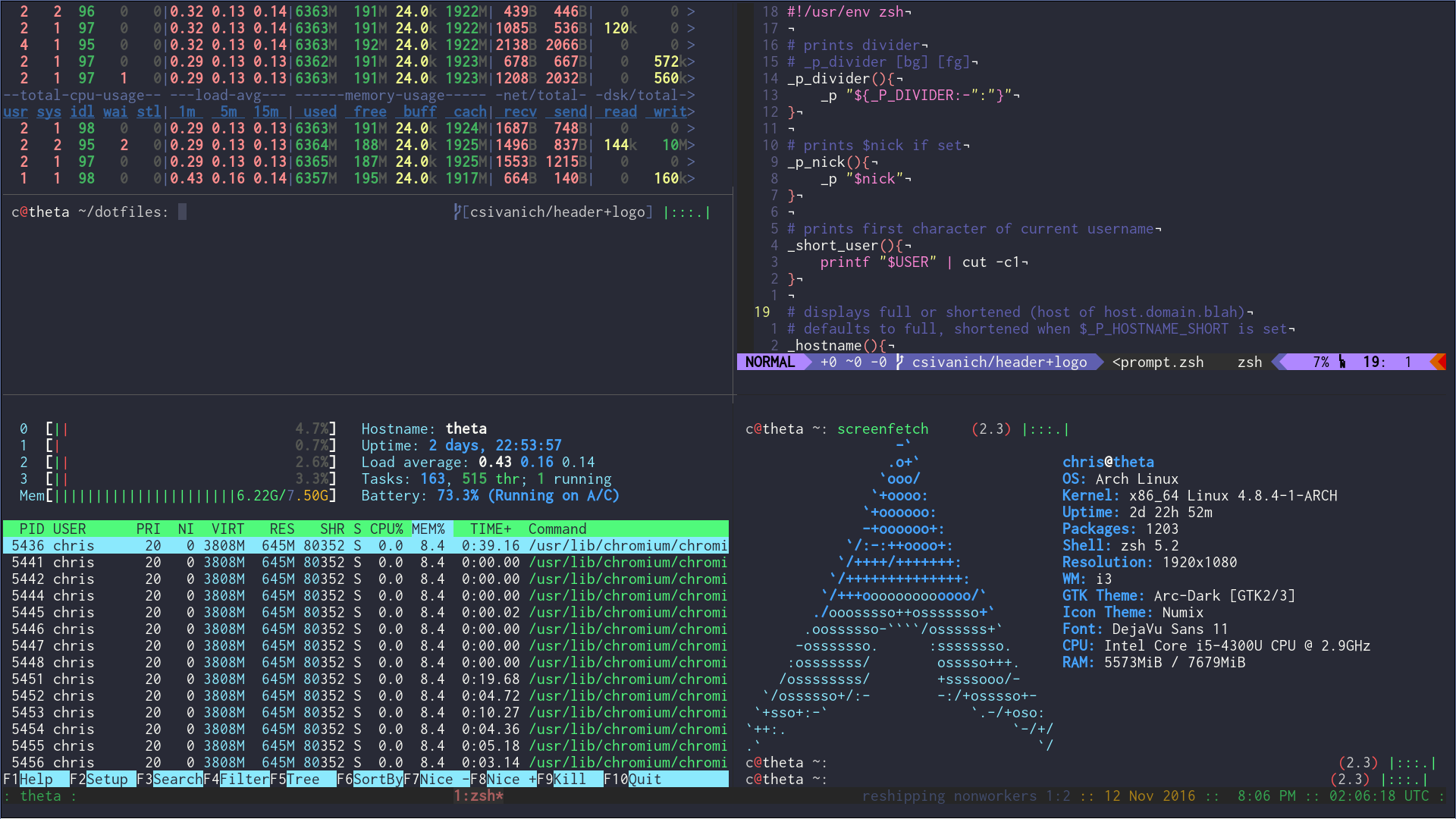Viewport: 1456px width, 819px height.
Task: Sort by VIRT column header
Action: point(228,529)
